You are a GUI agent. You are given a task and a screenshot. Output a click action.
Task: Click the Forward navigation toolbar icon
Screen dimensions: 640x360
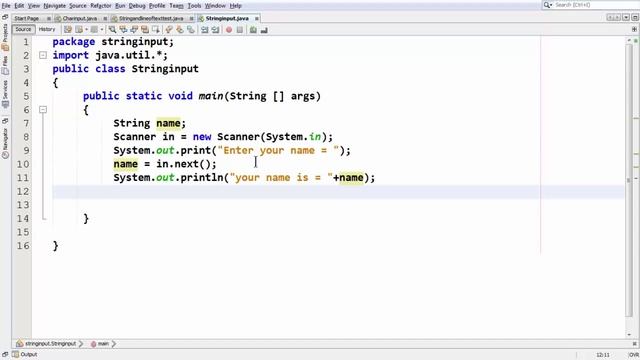[94, 30]
